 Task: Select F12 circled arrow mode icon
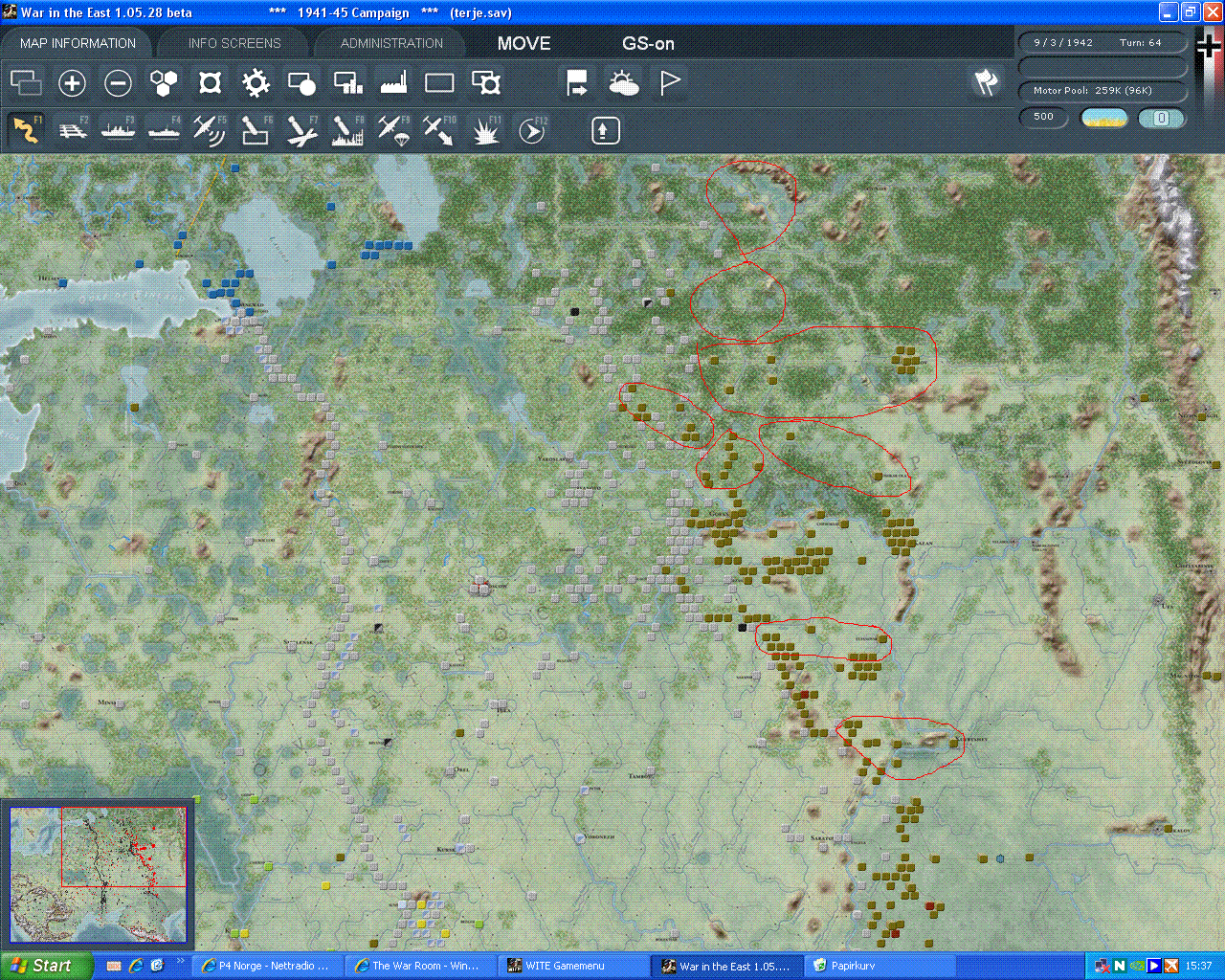[532, 129]
